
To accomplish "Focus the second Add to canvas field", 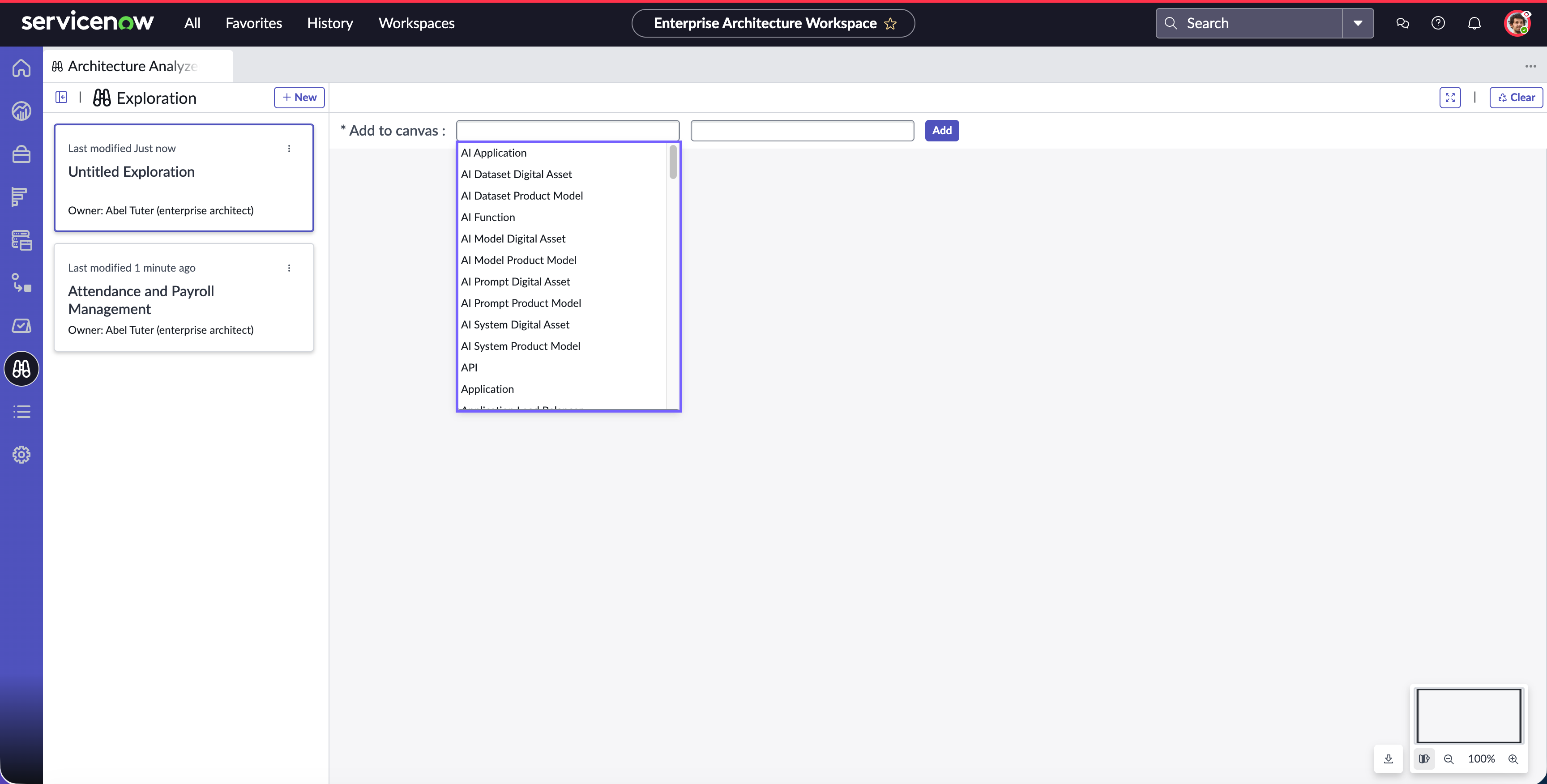I will point(802,130).
